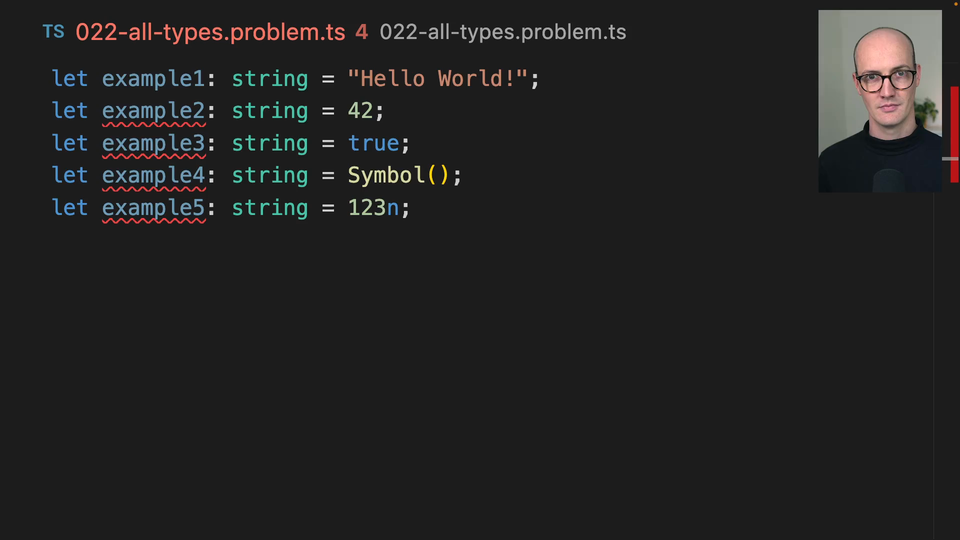Select the red 022-all-types.problem.ts editor tab
960x540 pixels.
pos(210,32)
